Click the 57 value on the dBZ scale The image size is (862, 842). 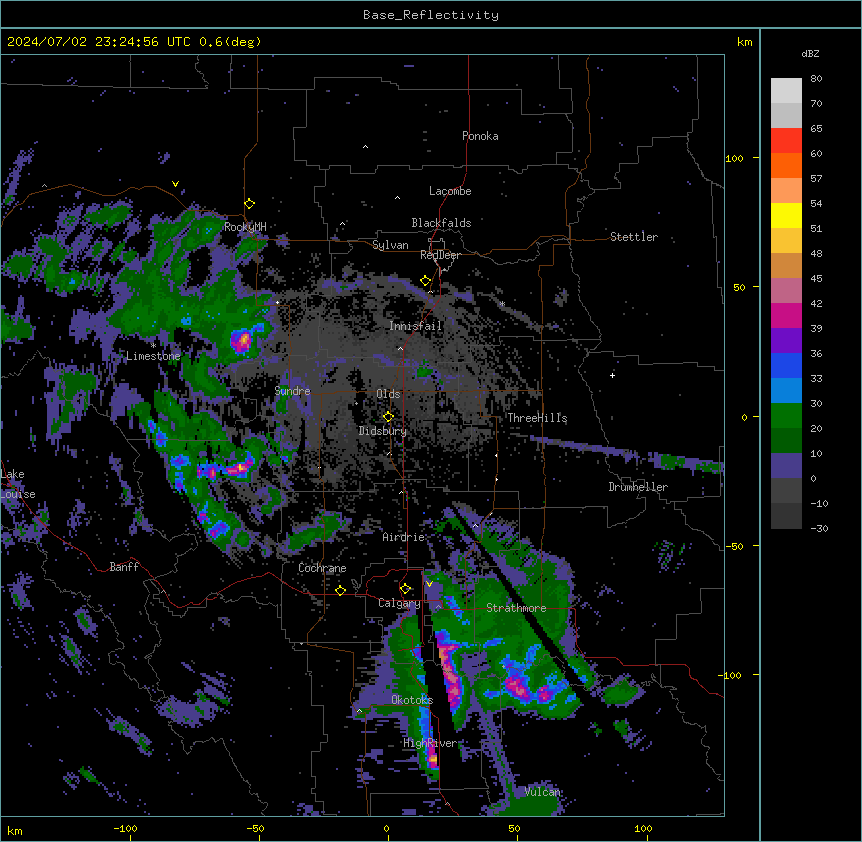(816, 179)
